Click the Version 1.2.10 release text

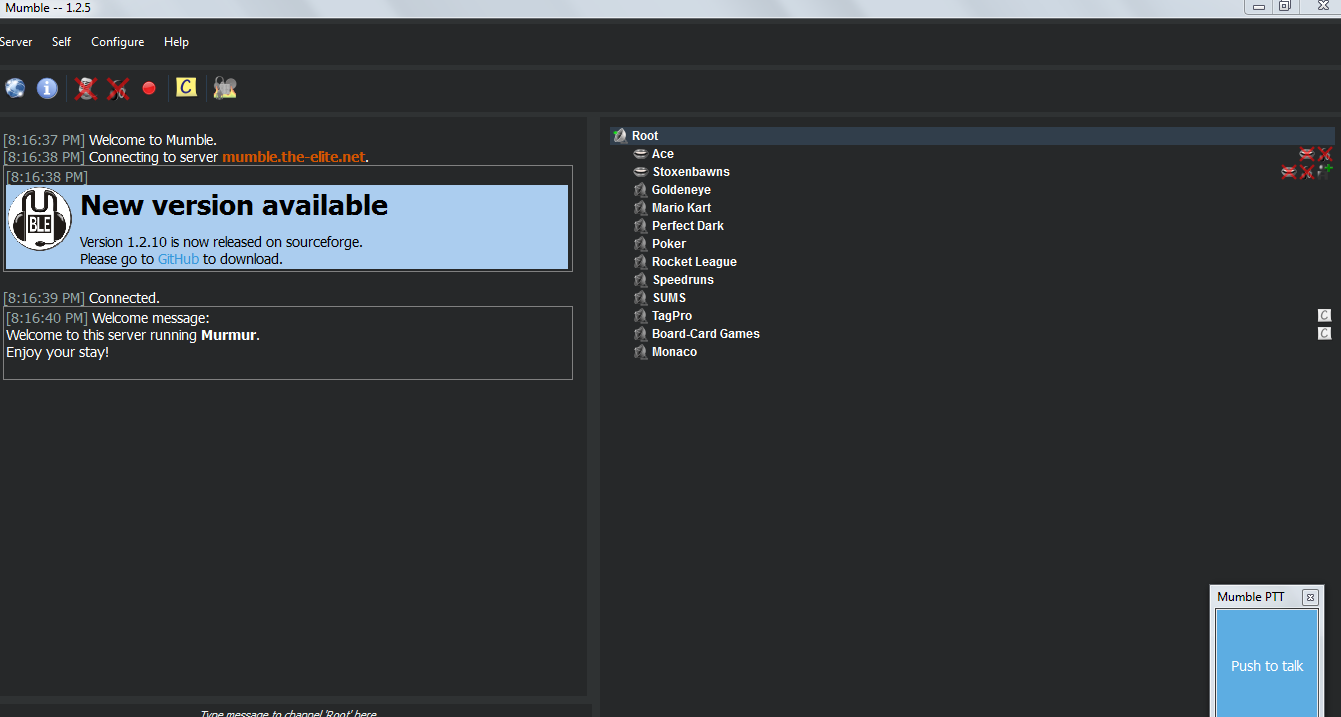(221, 242)
